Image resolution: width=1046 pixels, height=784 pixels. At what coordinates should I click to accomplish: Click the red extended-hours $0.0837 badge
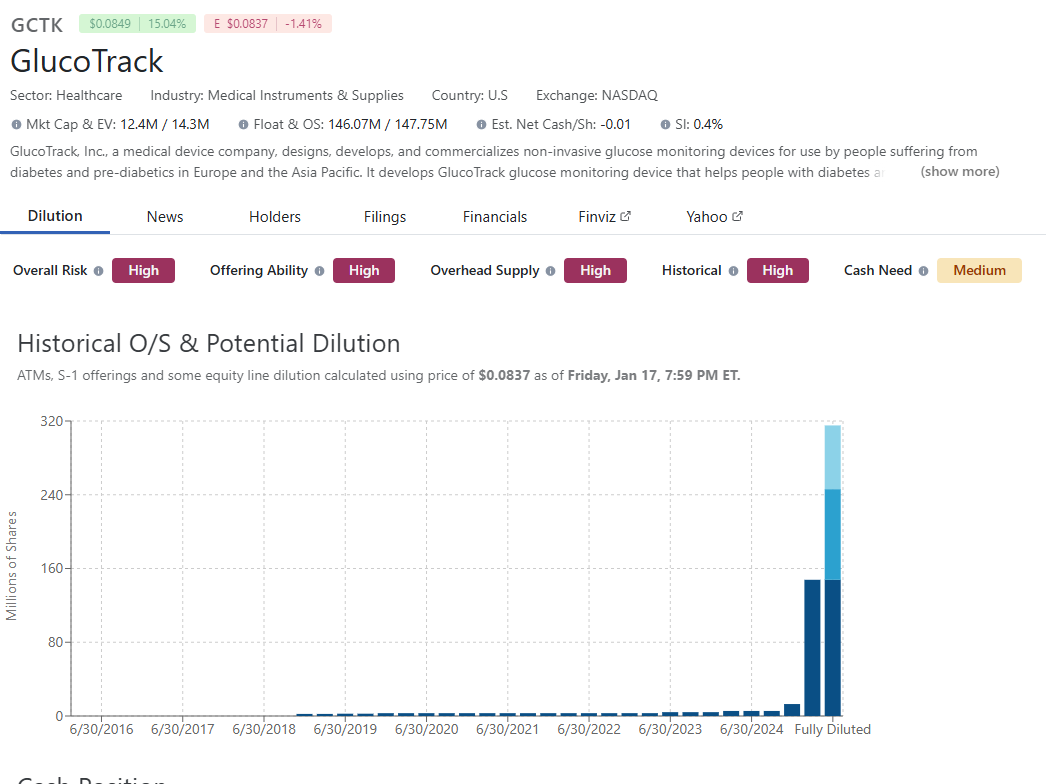(268, 23)
